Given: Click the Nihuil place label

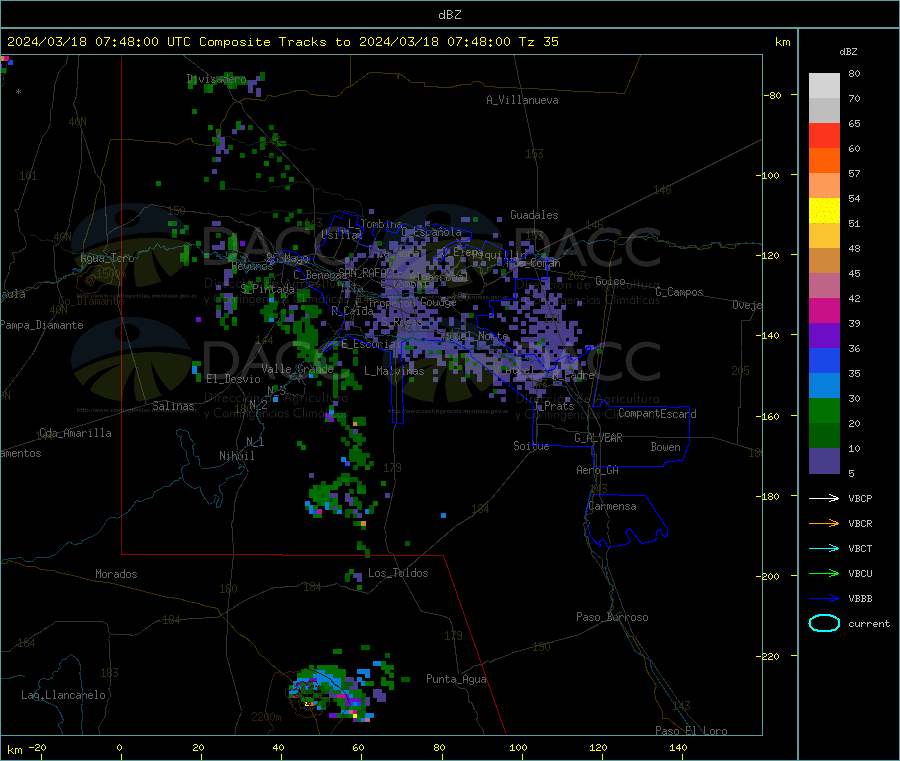Looking at the screenshot, I should coord(236,456).
